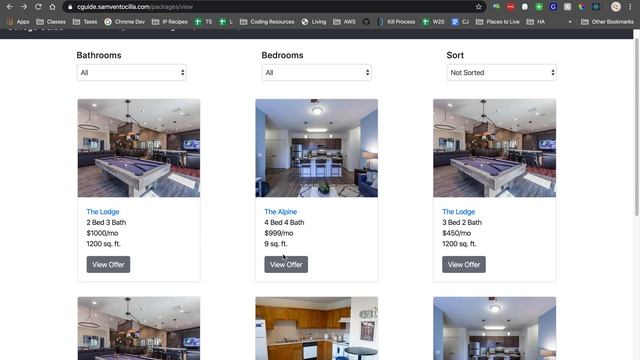Open the L bookmark
Screen dimensions: 640x360
coord(226,22)
